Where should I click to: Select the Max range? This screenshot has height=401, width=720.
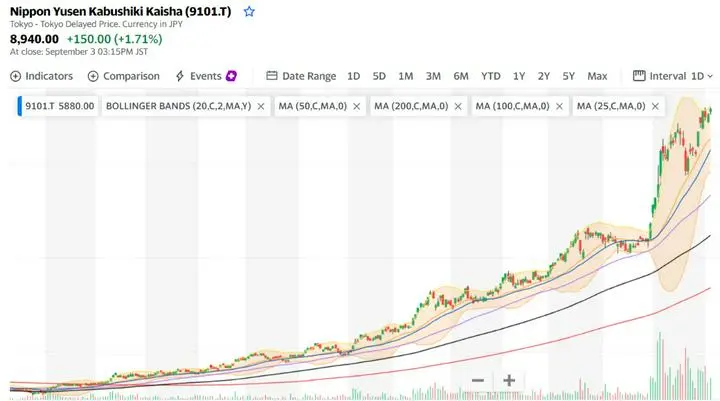[597, 76]
